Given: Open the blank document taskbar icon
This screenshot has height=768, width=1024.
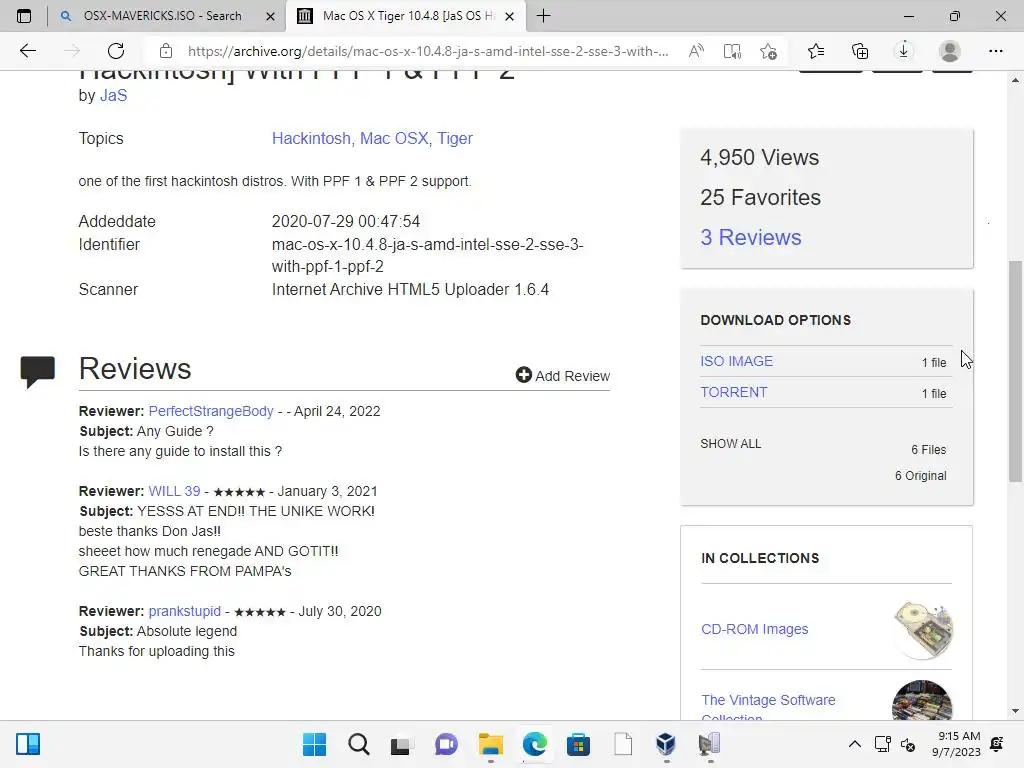Looking at the screenshot, I should 622,744.
